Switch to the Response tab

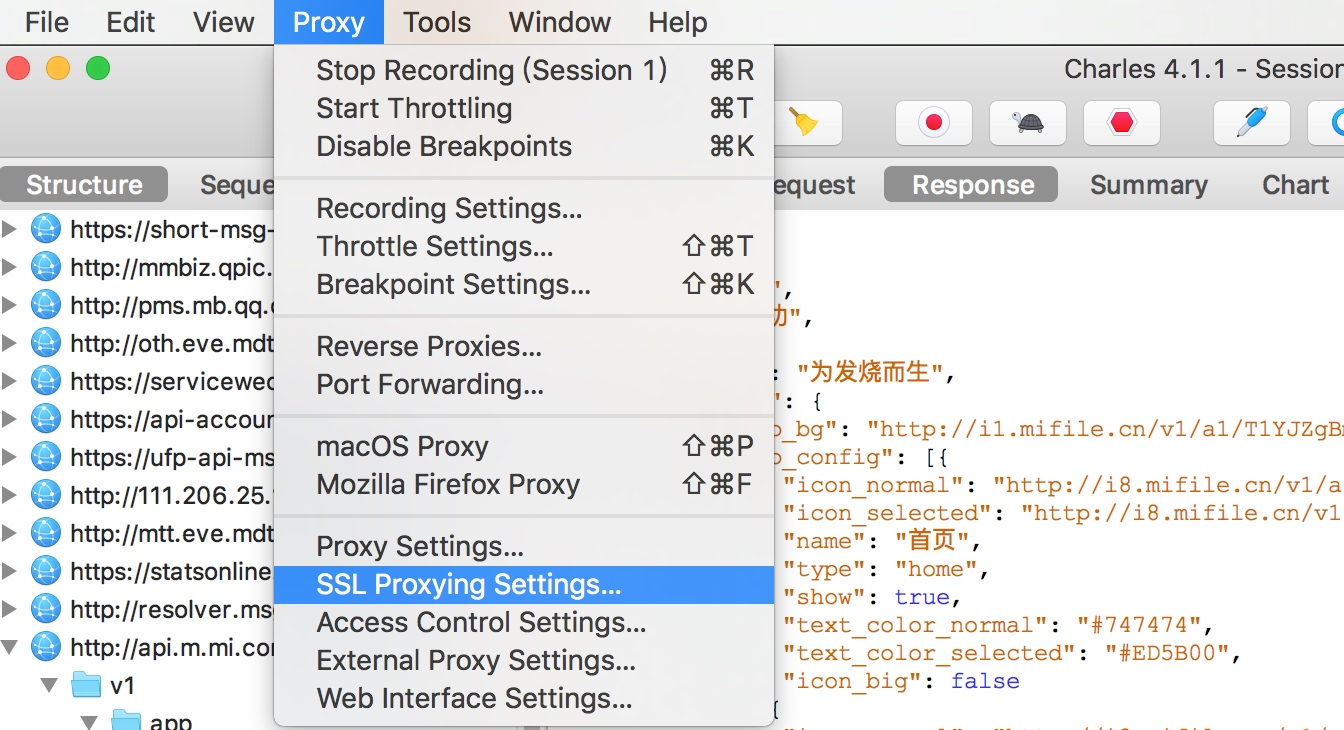[972, 185]
